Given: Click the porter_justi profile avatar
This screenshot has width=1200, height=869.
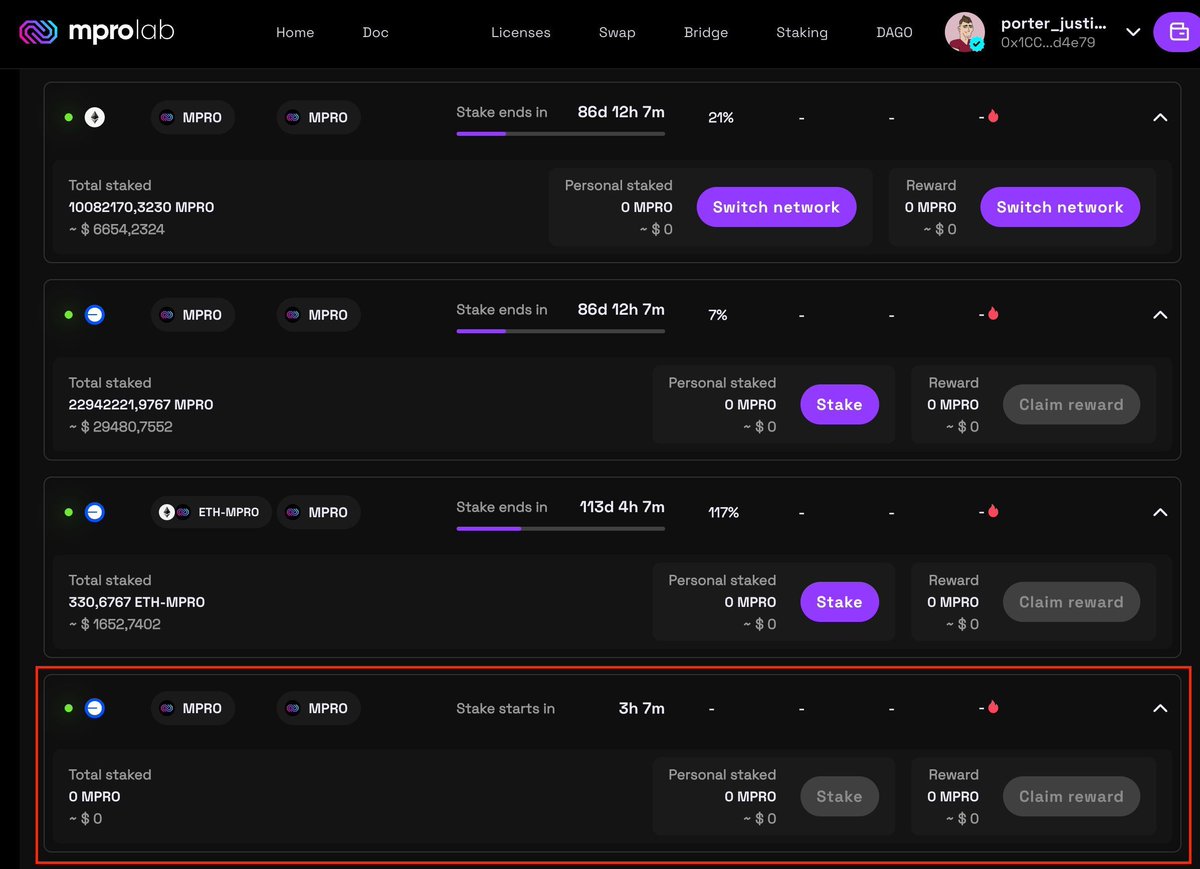Looking at the screenshot, I should (965, 32).
